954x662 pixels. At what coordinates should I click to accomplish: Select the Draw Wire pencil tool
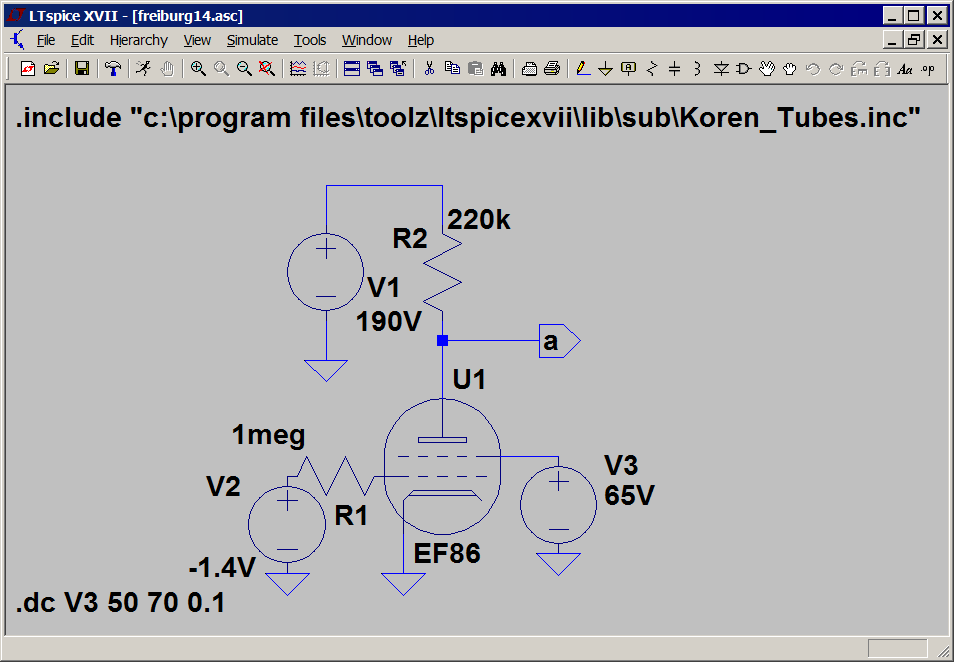(583, 69)
